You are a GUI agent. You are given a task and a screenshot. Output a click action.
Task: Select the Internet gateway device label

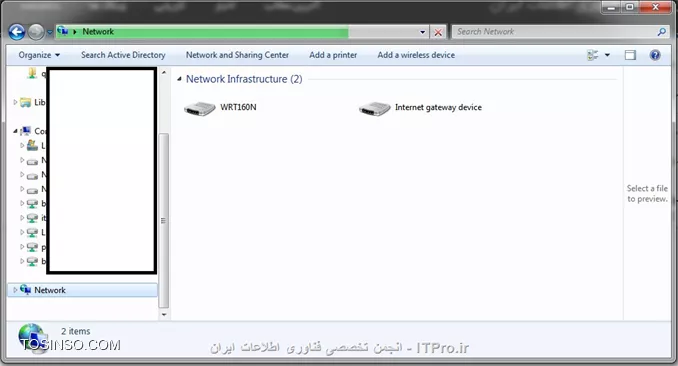coord(438,107)
